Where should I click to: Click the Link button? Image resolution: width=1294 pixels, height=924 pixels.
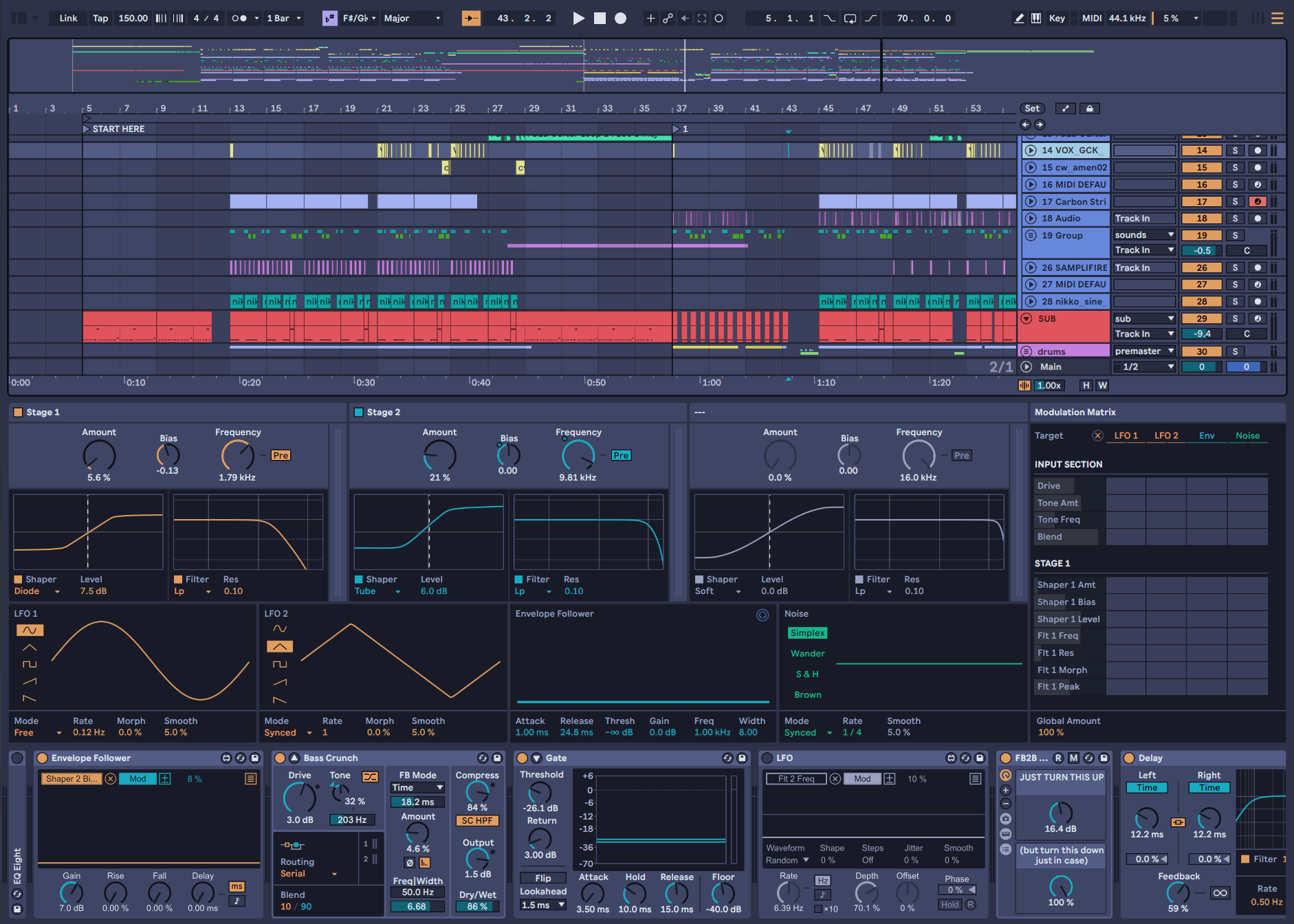pos(68,19)
